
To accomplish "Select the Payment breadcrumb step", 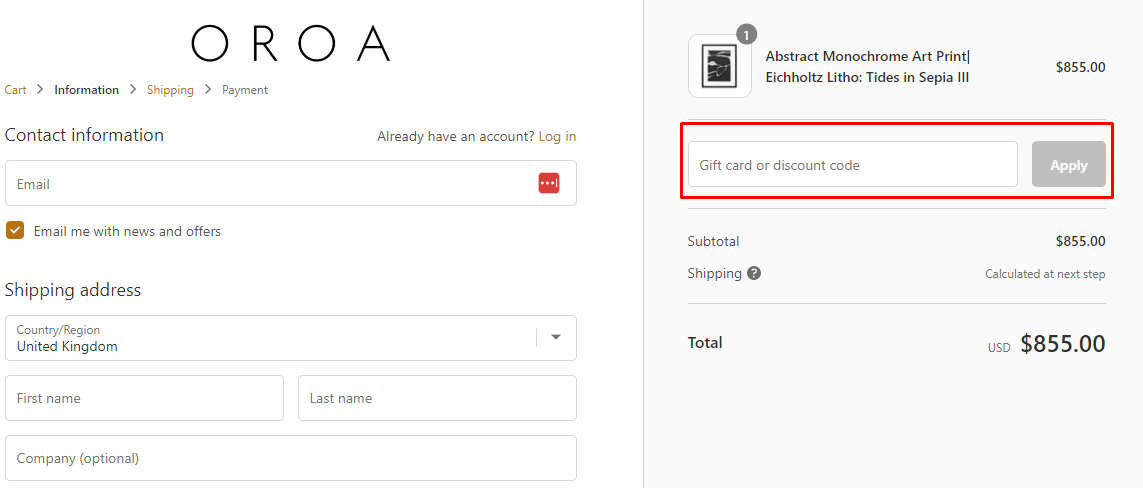I will pyautogui.click(x=245, y=90).
